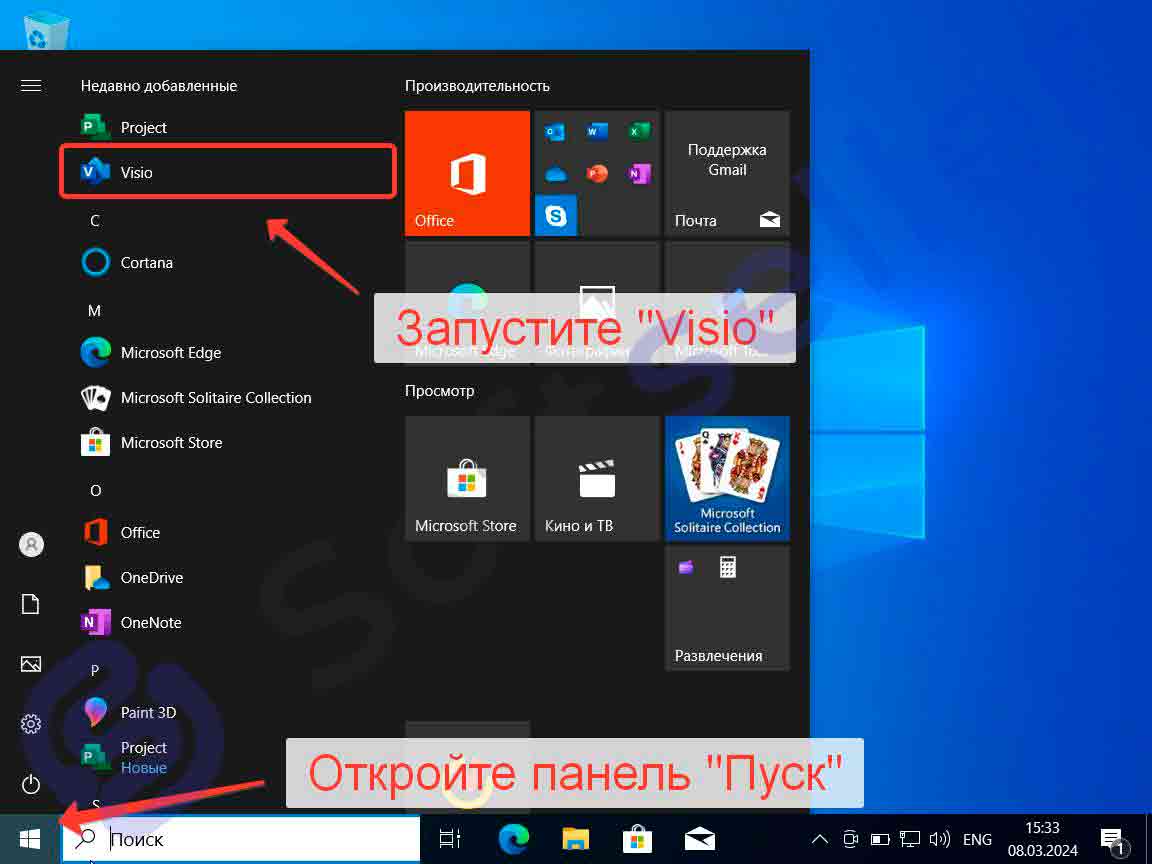Open OneNote from the app list

(x=150, y=622)
